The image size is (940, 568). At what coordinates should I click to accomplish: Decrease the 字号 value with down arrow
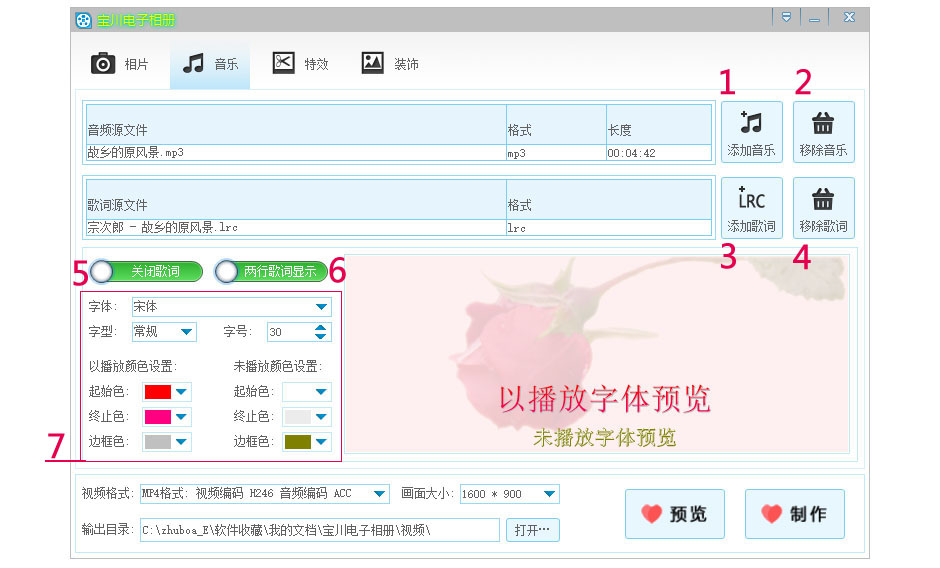(x=321, y=336)
